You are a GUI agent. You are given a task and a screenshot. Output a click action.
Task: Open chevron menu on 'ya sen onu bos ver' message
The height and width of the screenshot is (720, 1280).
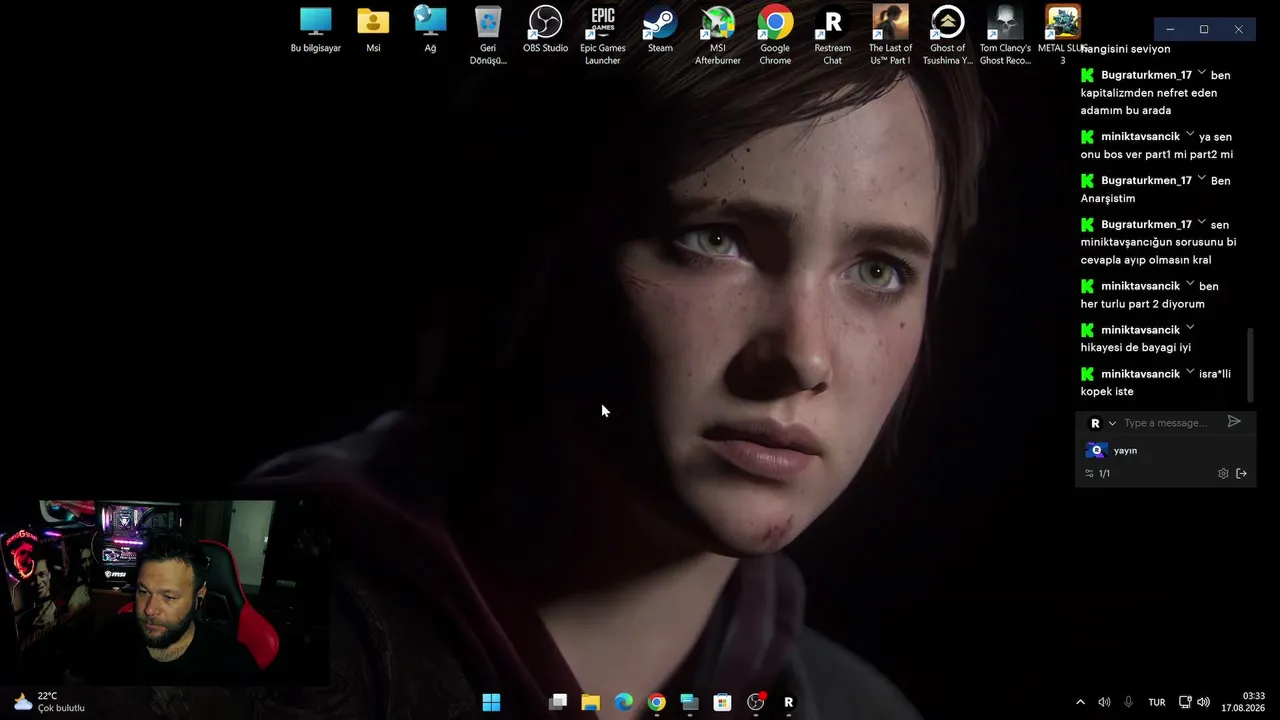coord(1190,135)
